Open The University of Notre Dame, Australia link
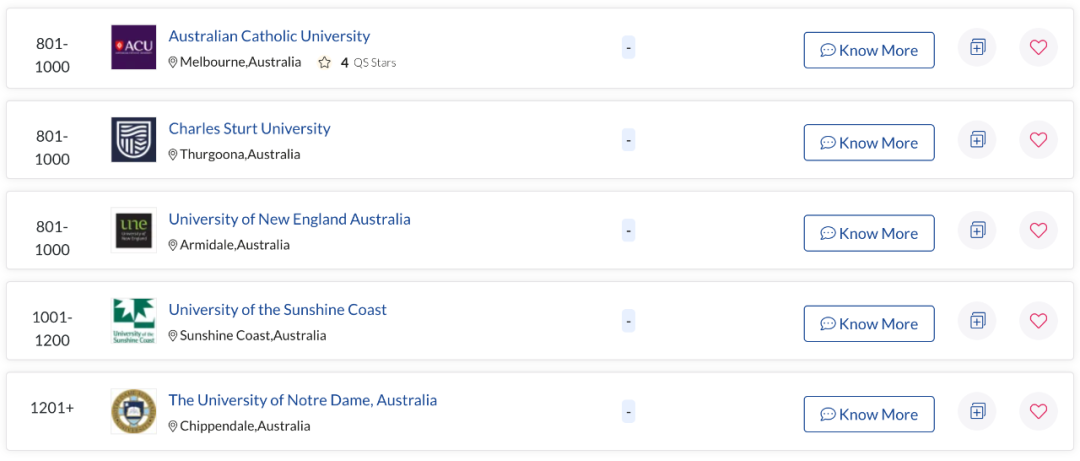 click(x=302, y=400)
